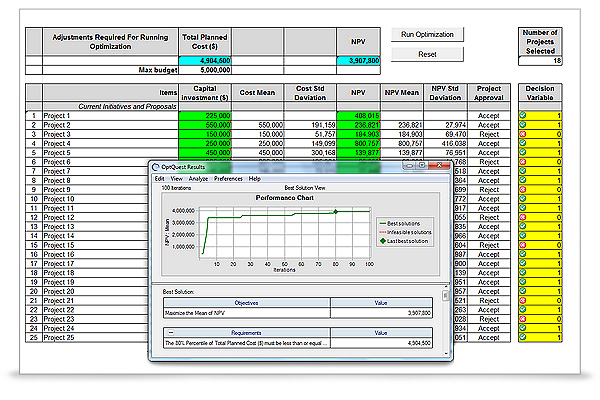Image resolution: width=600 pixels, height=400 pixels.
Task: Open the Analyze menu
Action: pyautogui.click(x=198, y=178)
